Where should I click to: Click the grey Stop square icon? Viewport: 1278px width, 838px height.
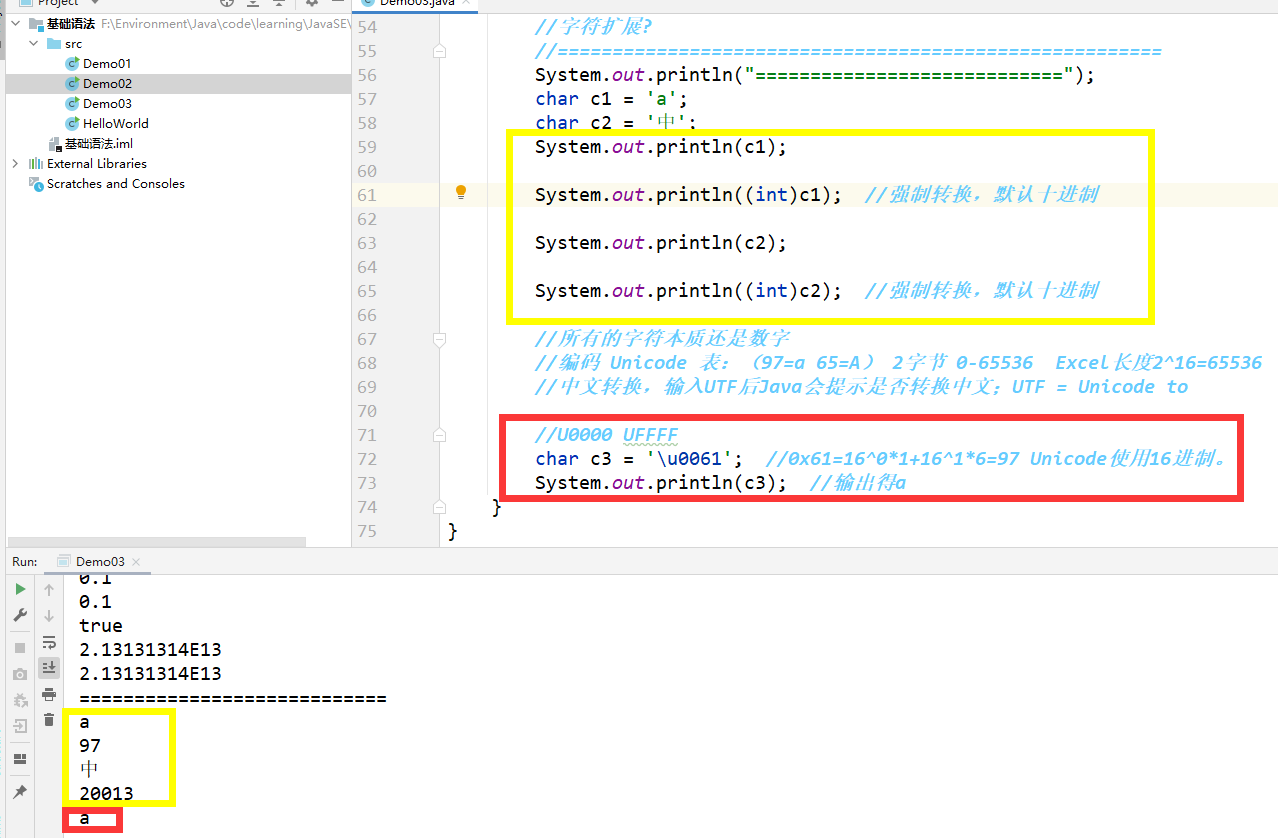click(x=20, y=648)
